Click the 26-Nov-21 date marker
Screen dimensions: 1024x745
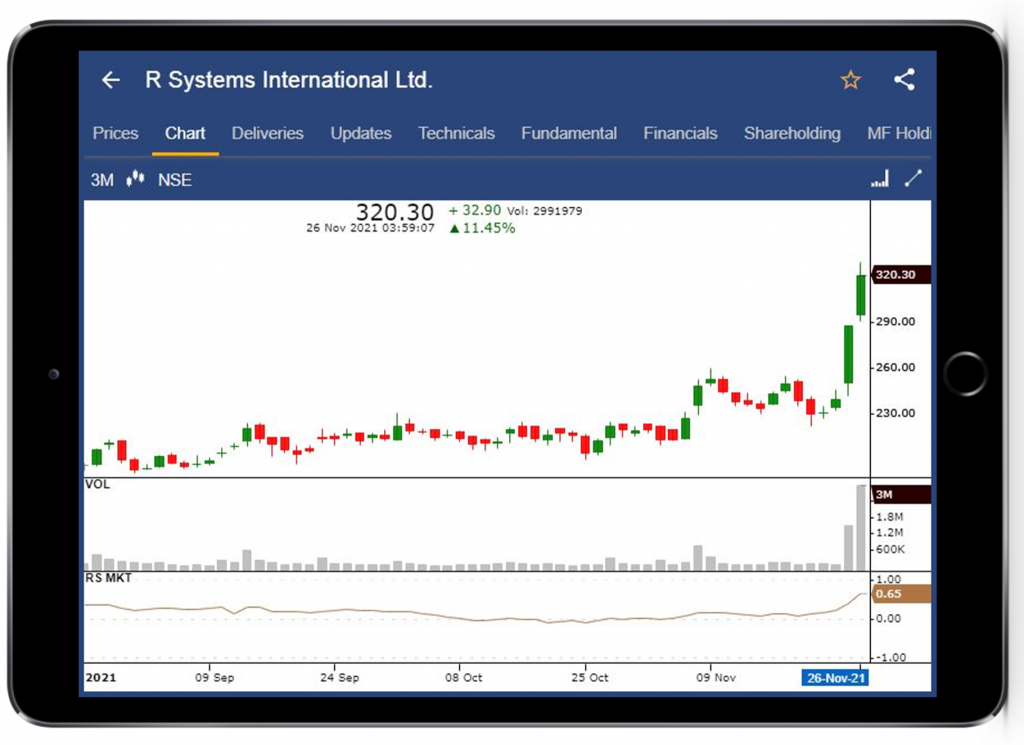(835, 678)
